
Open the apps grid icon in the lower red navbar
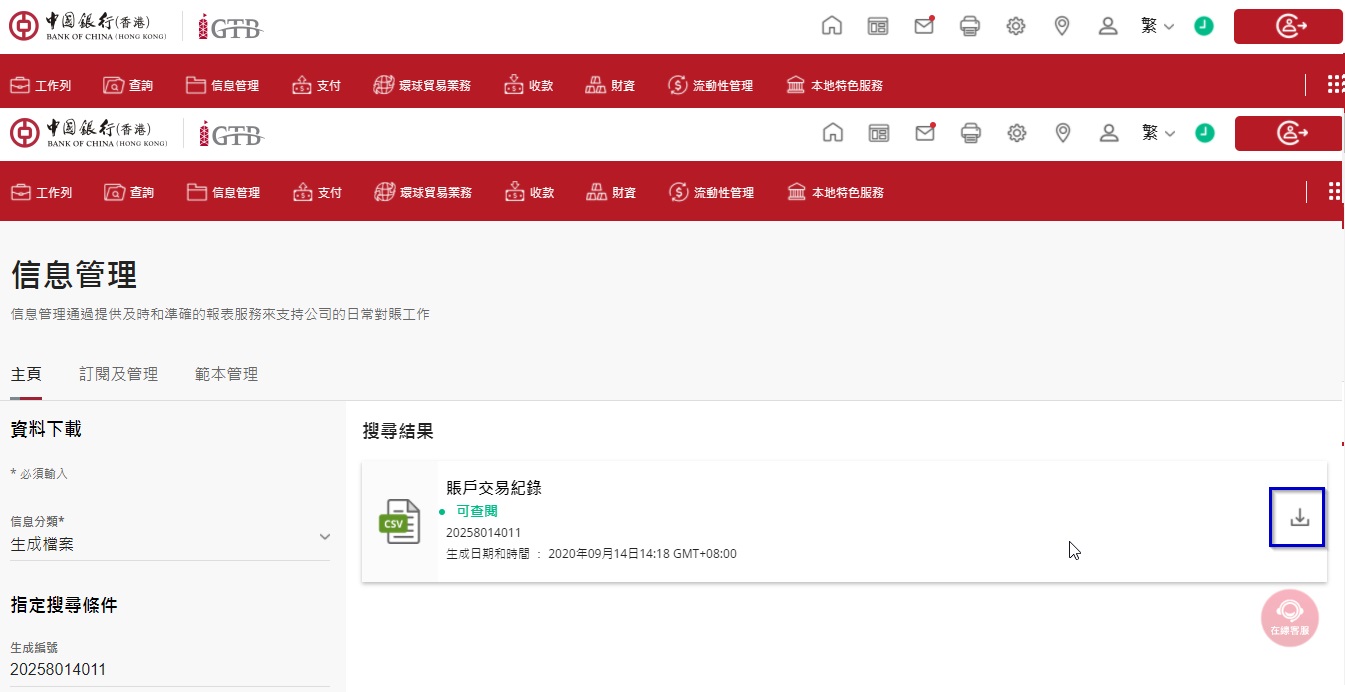point(1334,192)
